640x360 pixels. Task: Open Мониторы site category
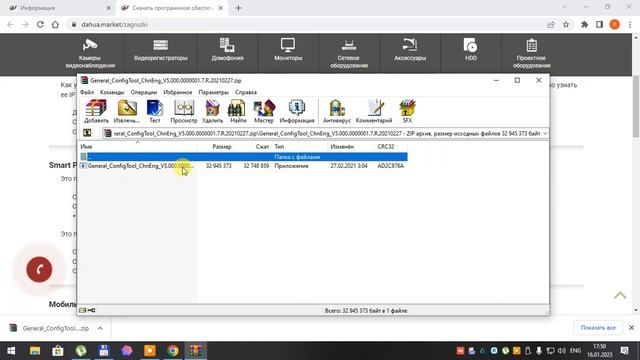[288, 51]
